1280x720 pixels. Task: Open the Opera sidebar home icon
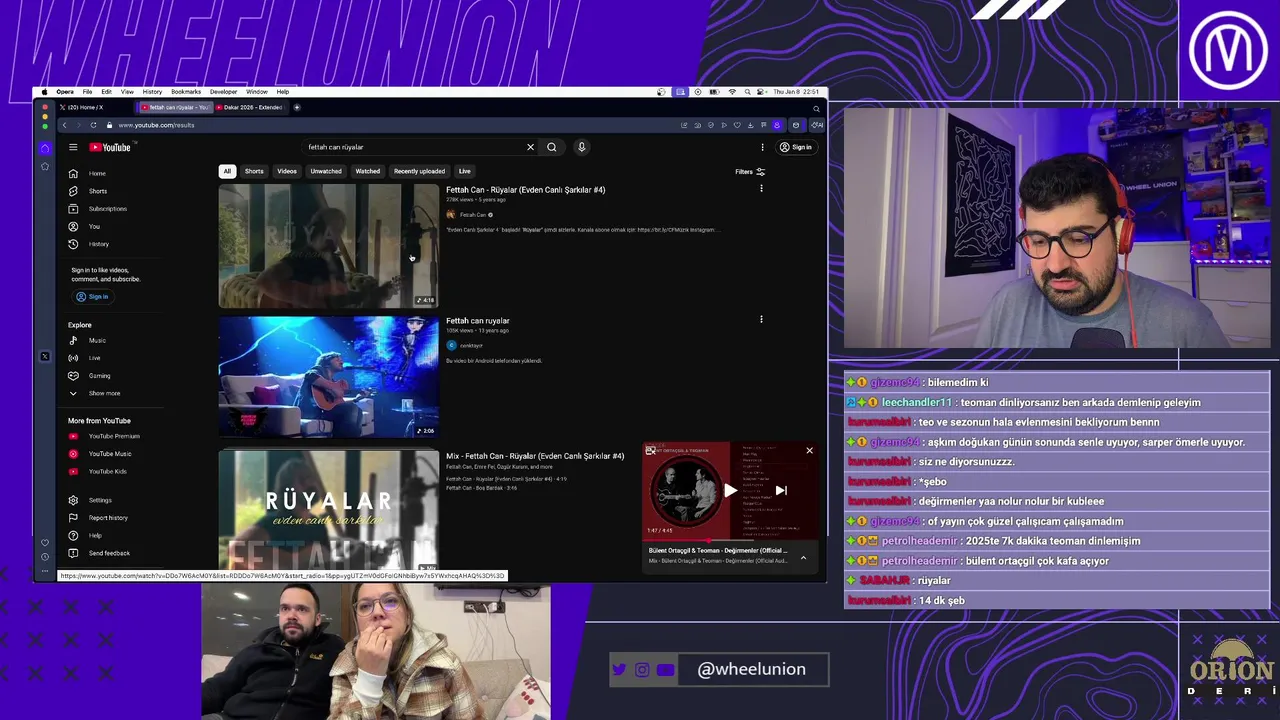45,147
